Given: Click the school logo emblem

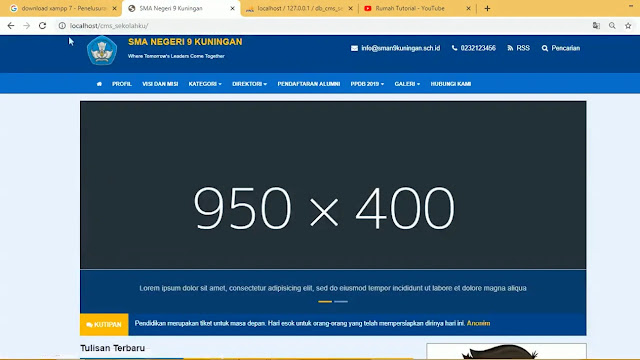Looking at the screenshot, I should pos(102,51).
